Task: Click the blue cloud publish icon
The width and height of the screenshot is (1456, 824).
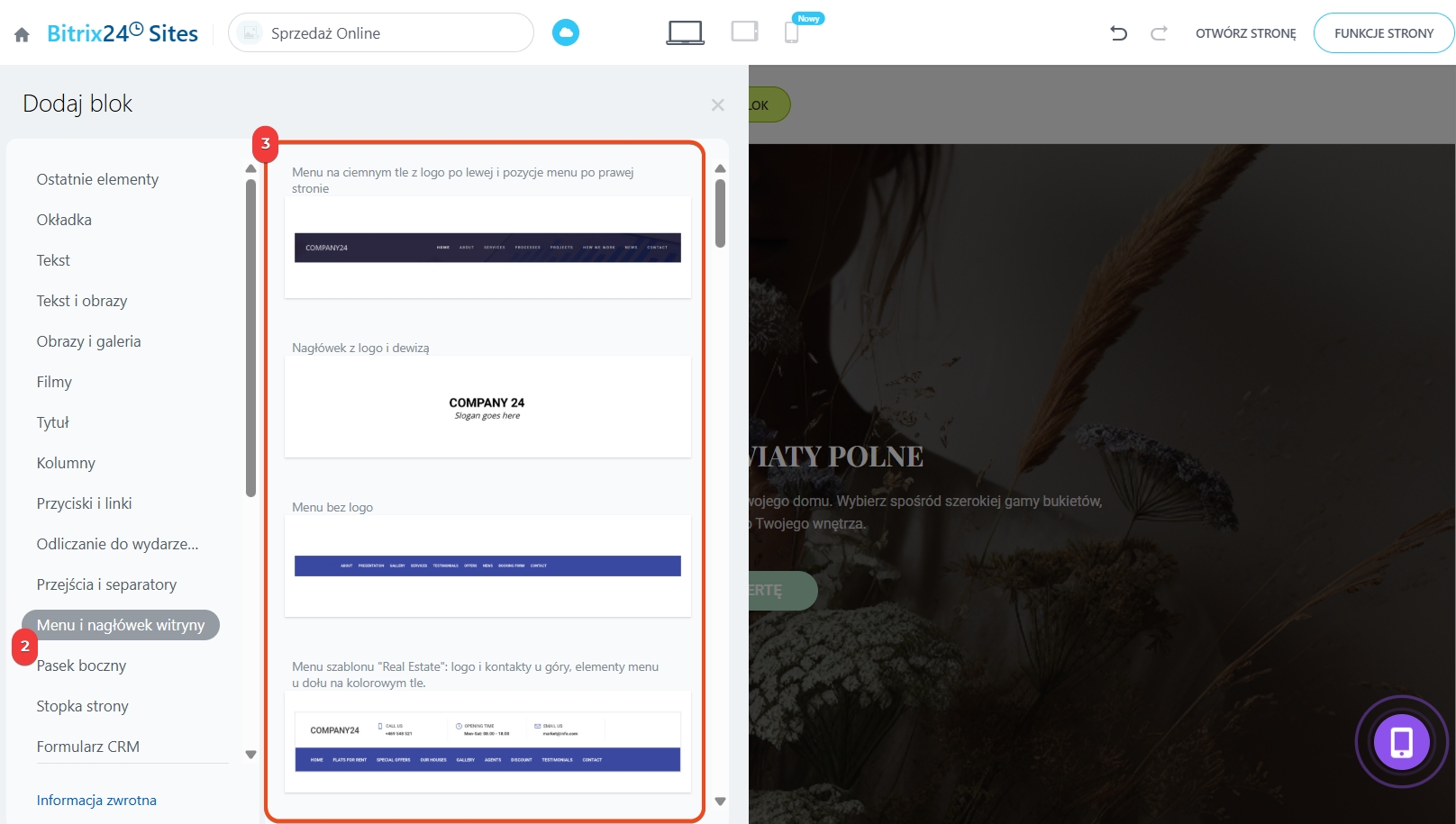Action: click(x=566, y=32)
